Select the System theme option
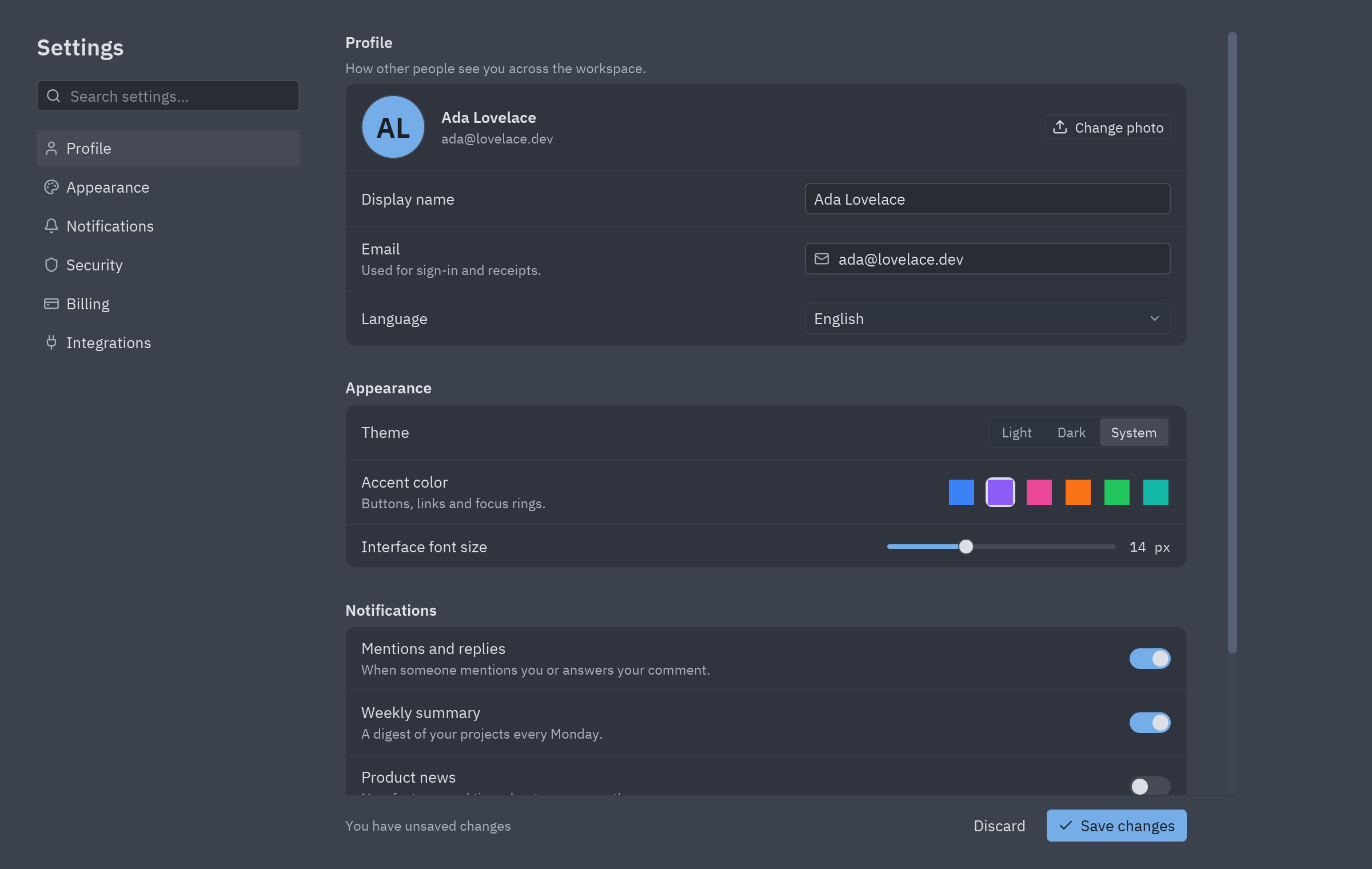1372x869 pixels. tap(1134, 432)
